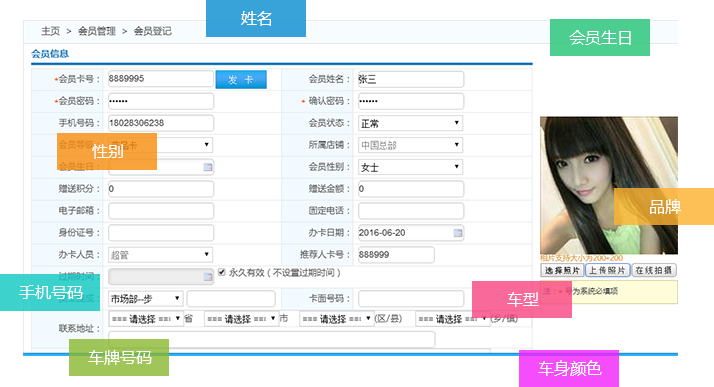Select 会员登记 in the breadcrumb

coord(153,31)
